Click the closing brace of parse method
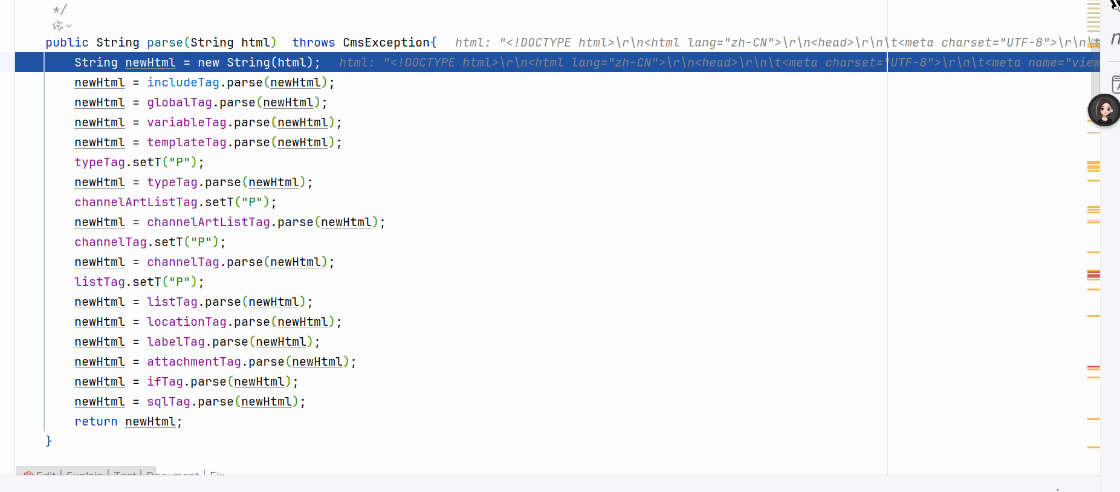The width and height of the screenshot is (1120, 492). click(49, 441)
